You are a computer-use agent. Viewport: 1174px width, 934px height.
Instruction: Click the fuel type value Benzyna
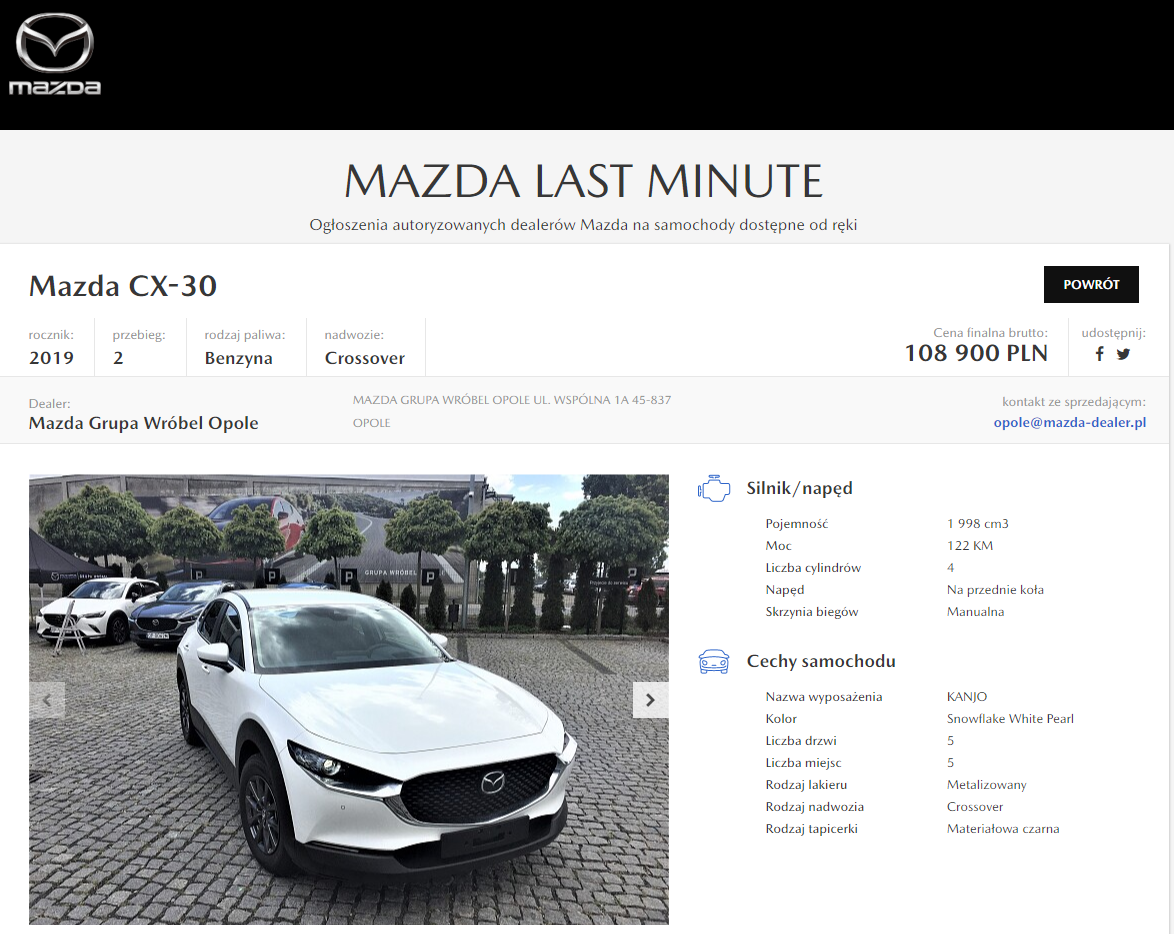tap(238, 358)
